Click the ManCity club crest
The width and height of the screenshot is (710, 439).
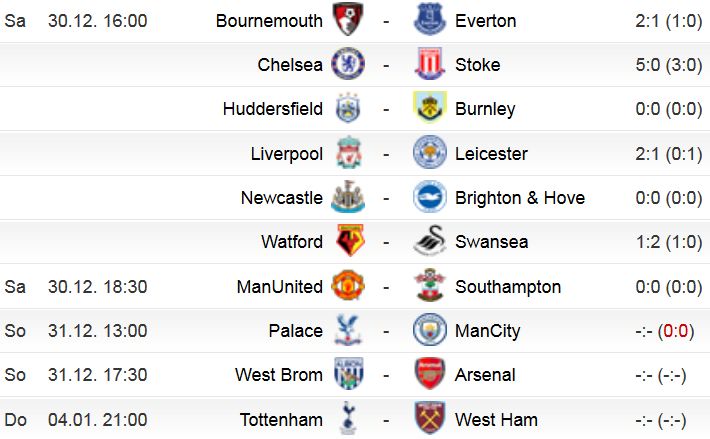tap(430, 329)
